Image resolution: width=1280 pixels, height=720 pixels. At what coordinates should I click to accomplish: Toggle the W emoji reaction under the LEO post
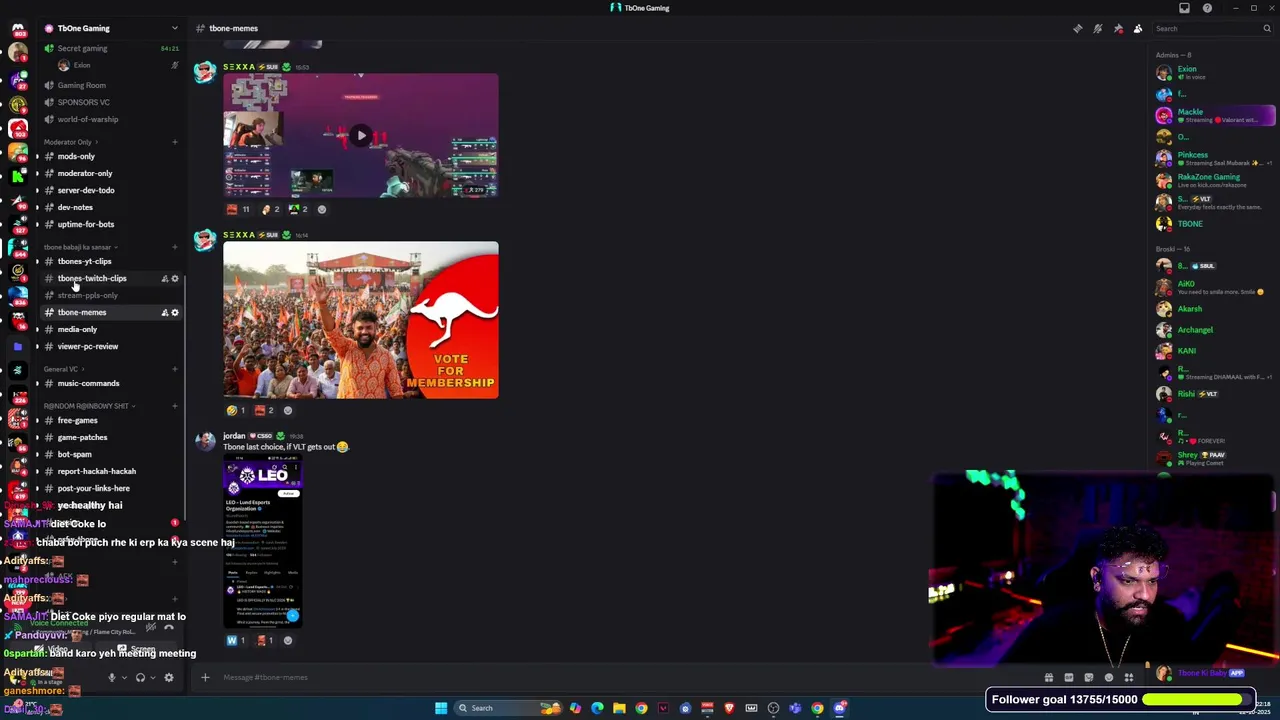pos(236,640)
